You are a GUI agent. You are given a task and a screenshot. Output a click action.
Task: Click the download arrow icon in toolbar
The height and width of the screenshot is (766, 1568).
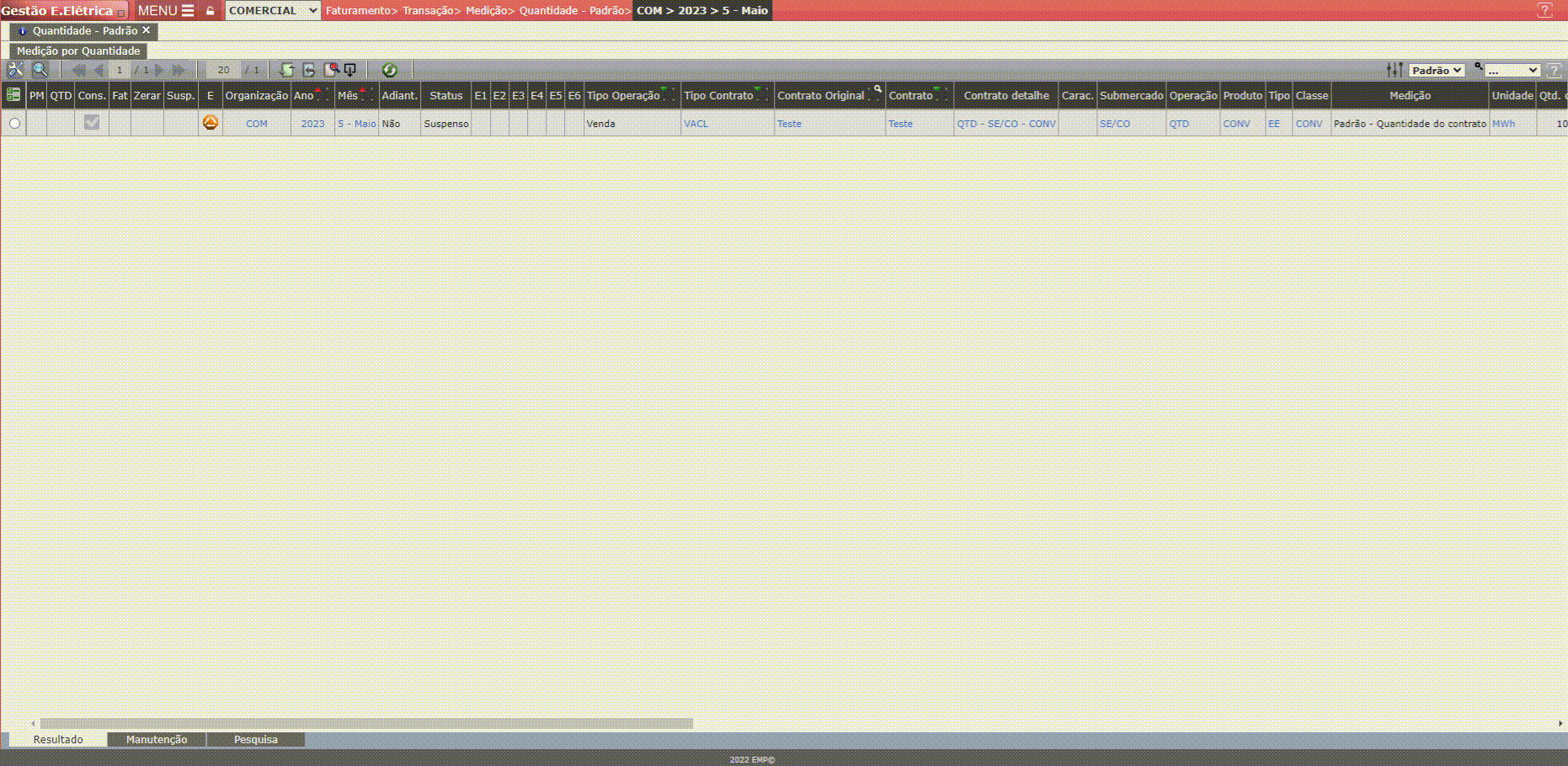point(350,70)
